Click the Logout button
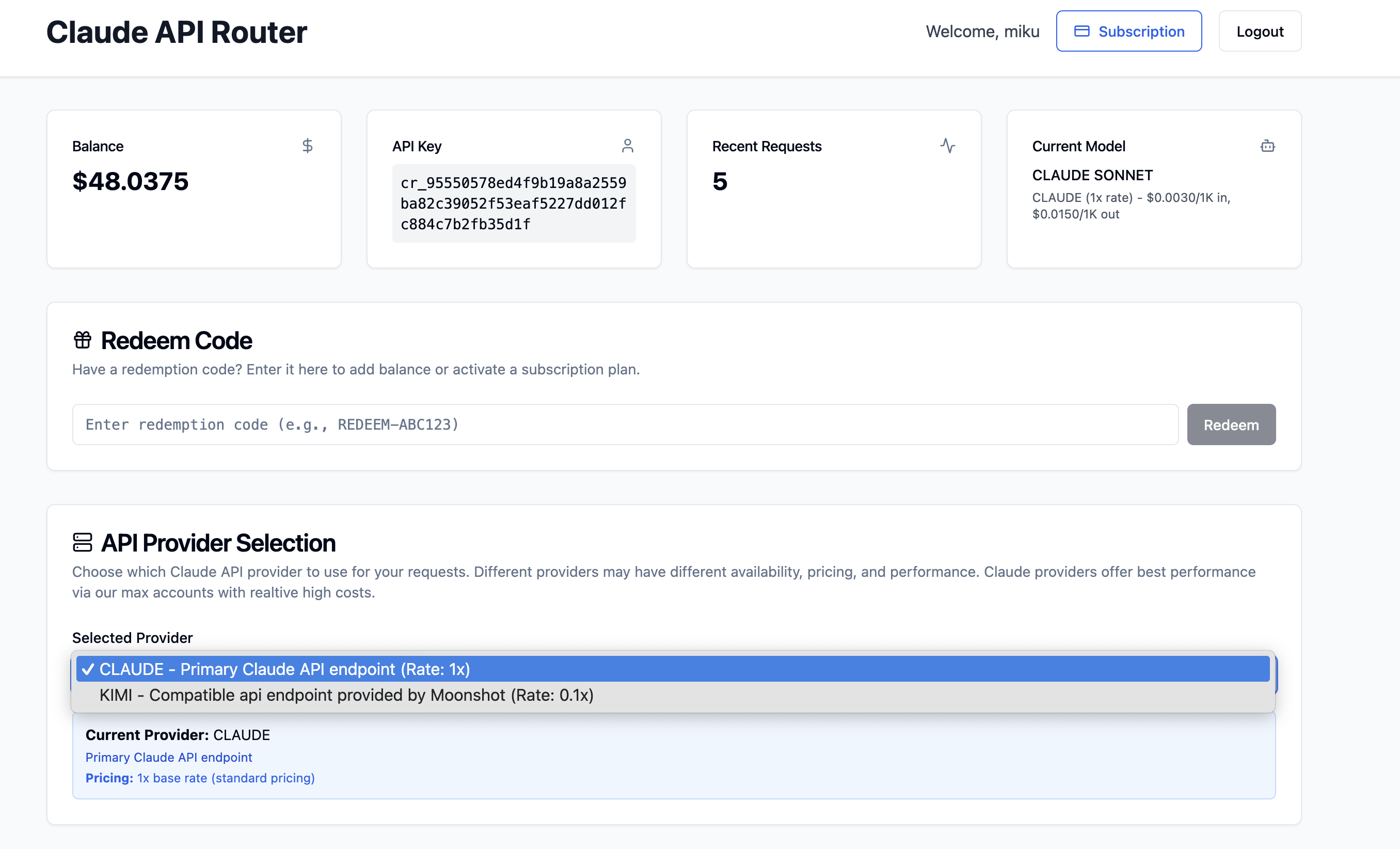This screenshot has width=1400, height=849. (x=1260, y=32)
